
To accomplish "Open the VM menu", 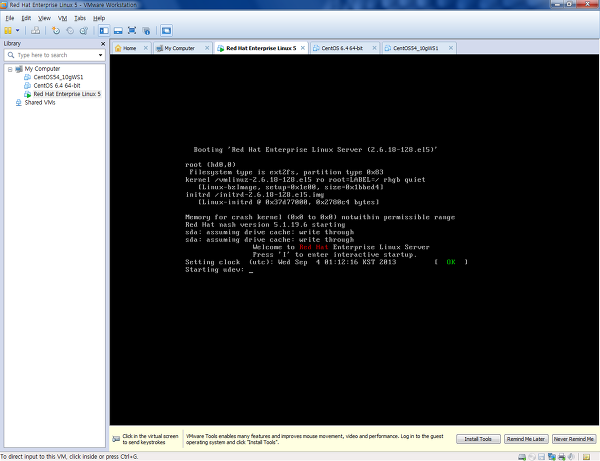I will tap(62, 18).
